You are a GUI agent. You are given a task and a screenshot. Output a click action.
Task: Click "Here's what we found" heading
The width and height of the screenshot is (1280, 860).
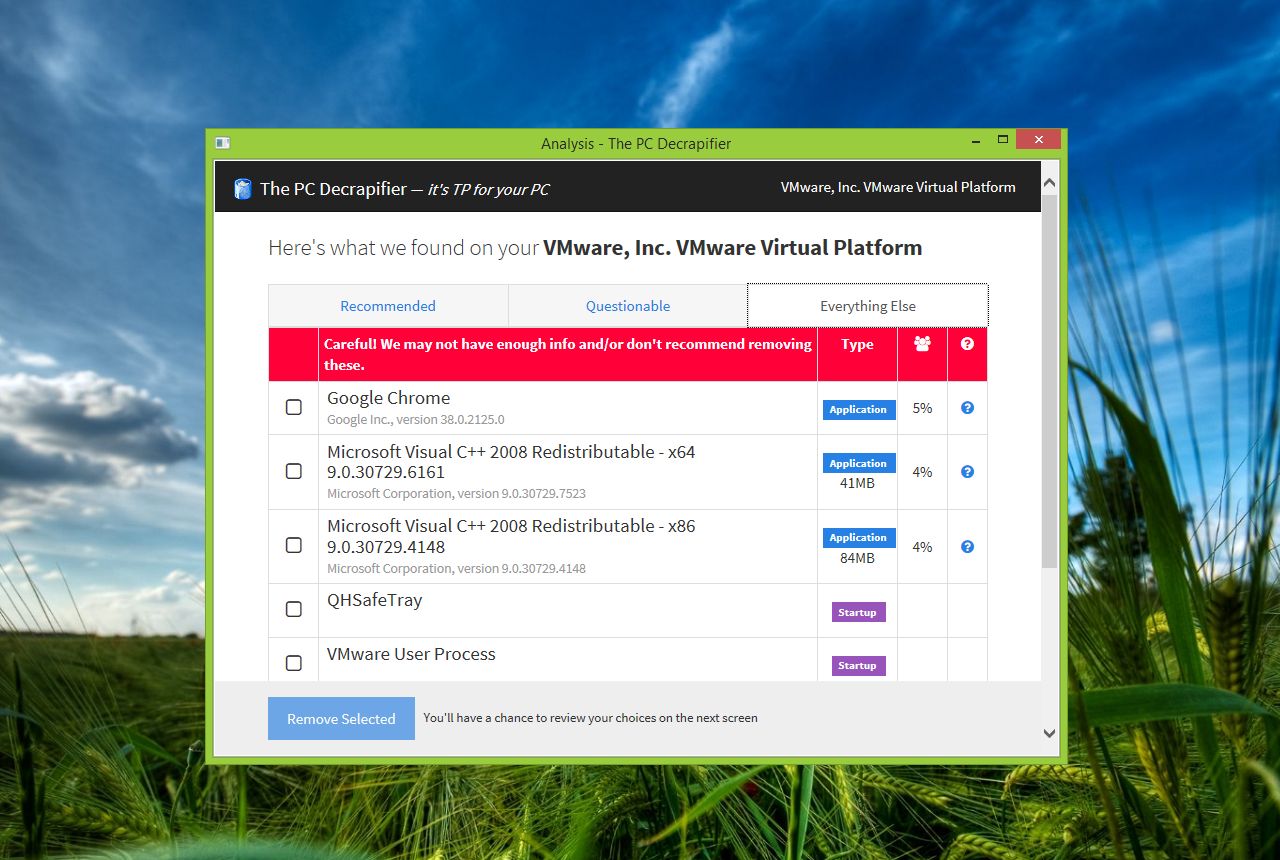coord(595,248)
